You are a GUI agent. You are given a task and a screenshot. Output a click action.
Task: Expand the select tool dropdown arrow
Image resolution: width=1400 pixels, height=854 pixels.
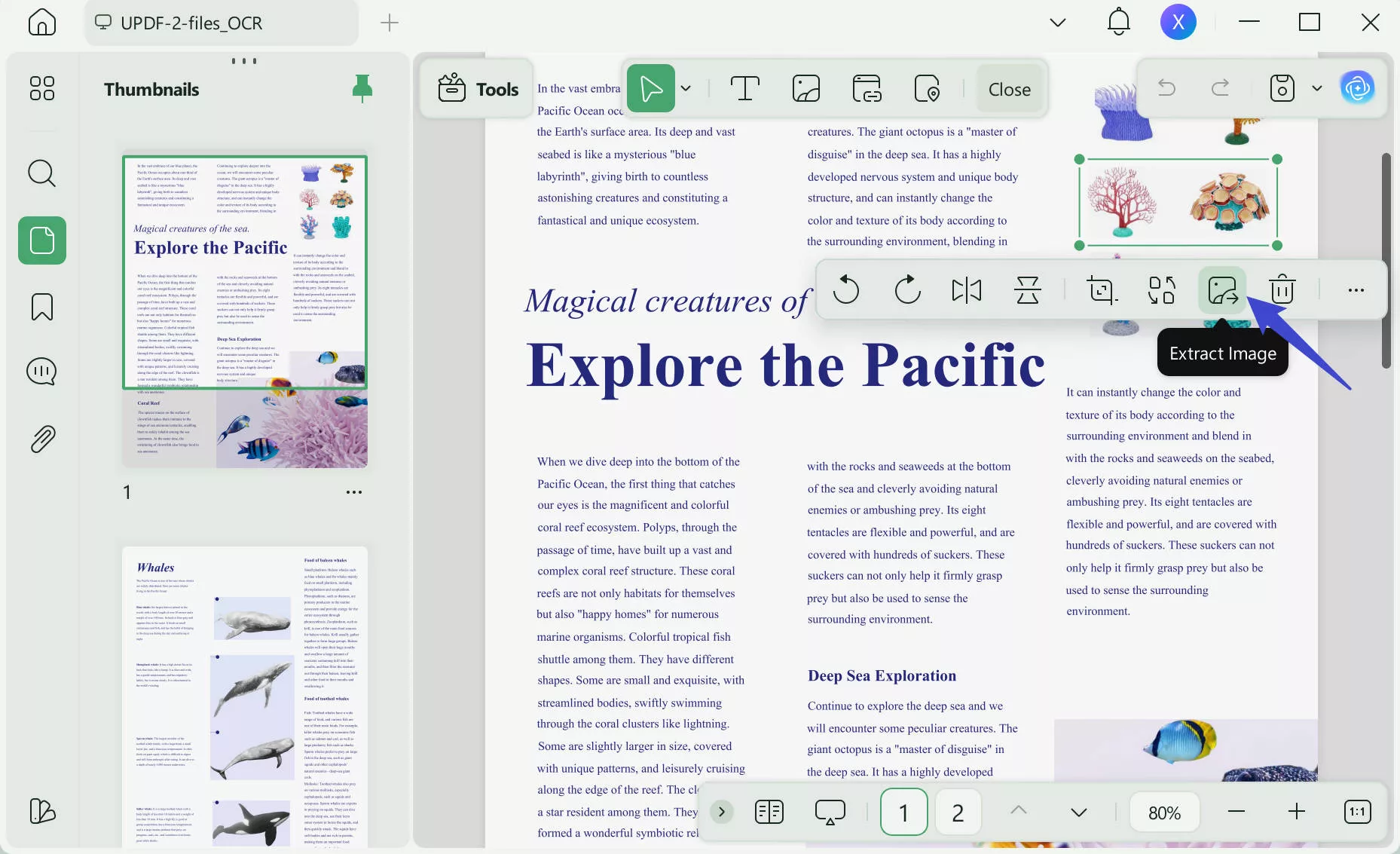pos(685,88)
